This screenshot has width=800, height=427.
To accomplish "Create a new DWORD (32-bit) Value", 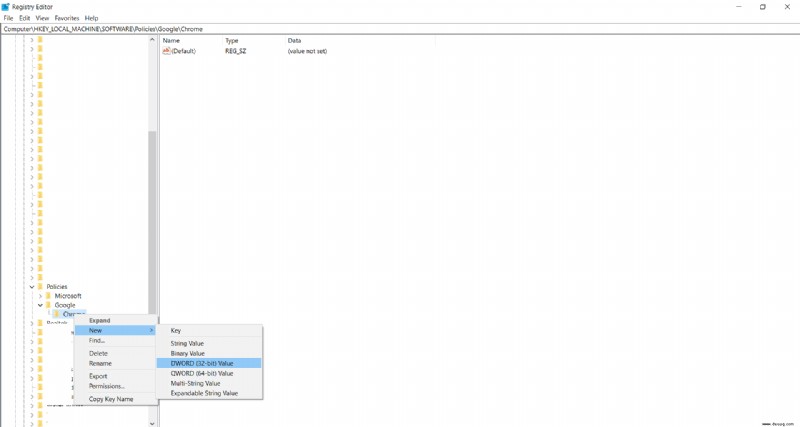I will (209, 363).
